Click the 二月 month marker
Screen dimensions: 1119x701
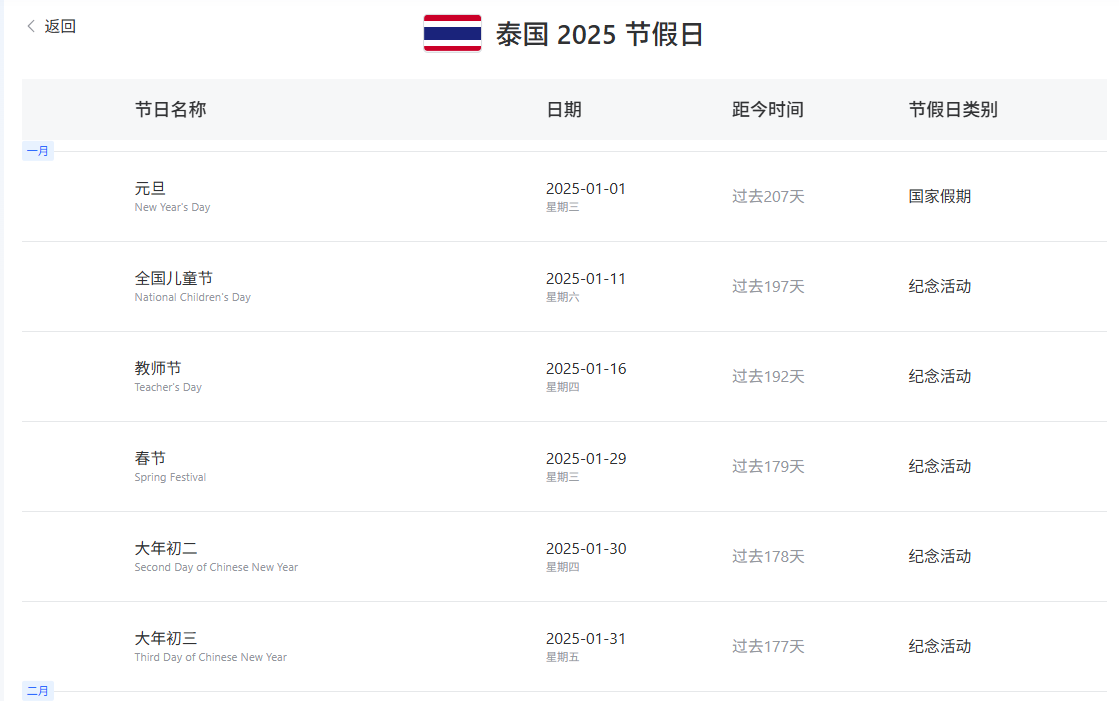pos(37,691)
